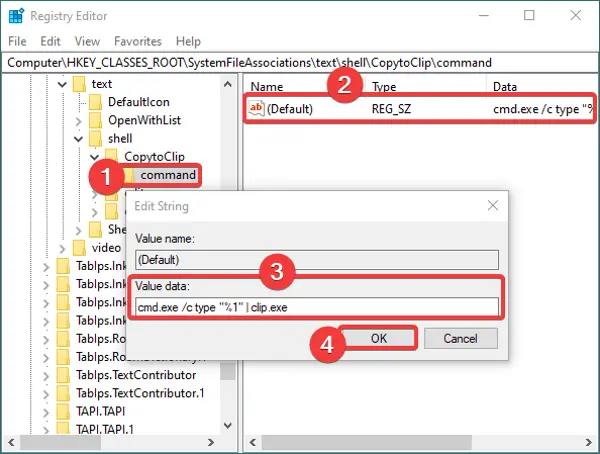
Task: Click tree pane horizontal scroll right arrow
Action: tap(211, 443)
